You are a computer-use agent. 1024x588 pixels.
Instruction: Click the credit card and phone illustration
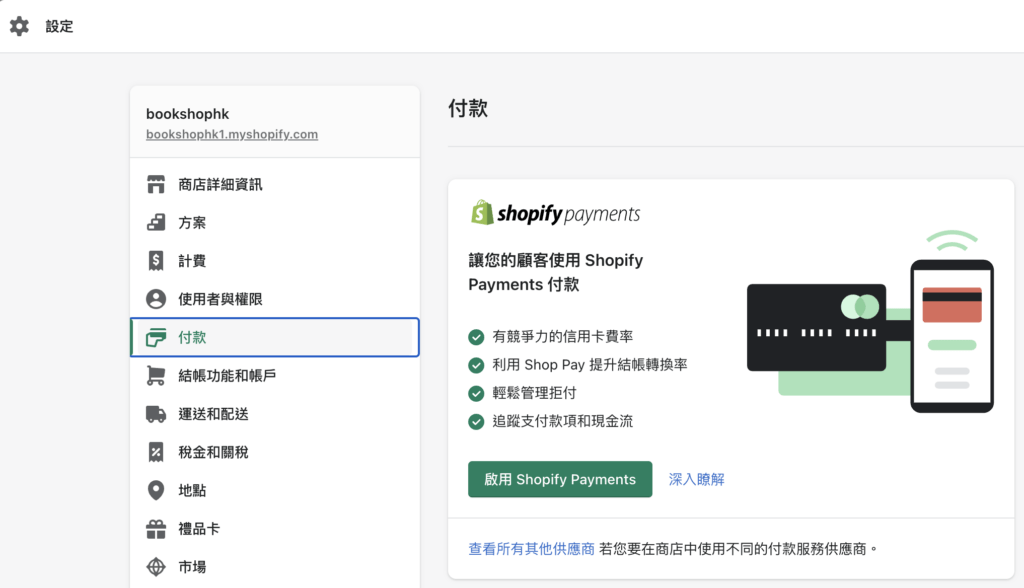[x=871, y=321]
